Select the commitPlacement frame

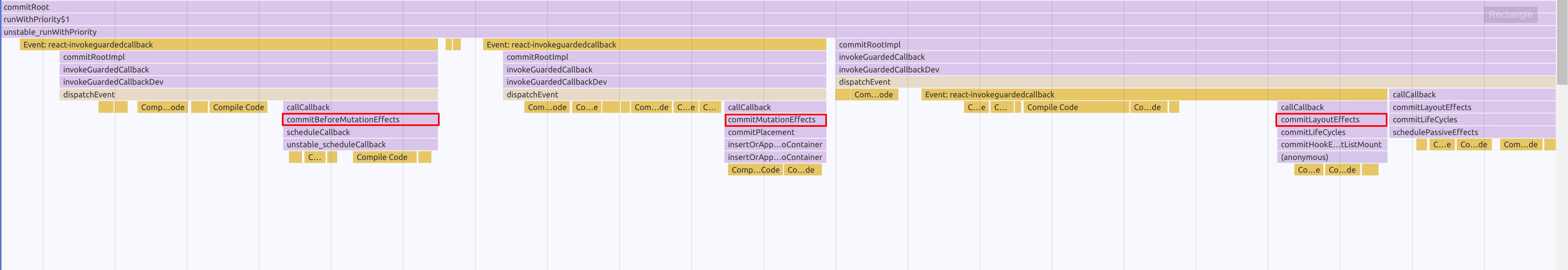775,132
